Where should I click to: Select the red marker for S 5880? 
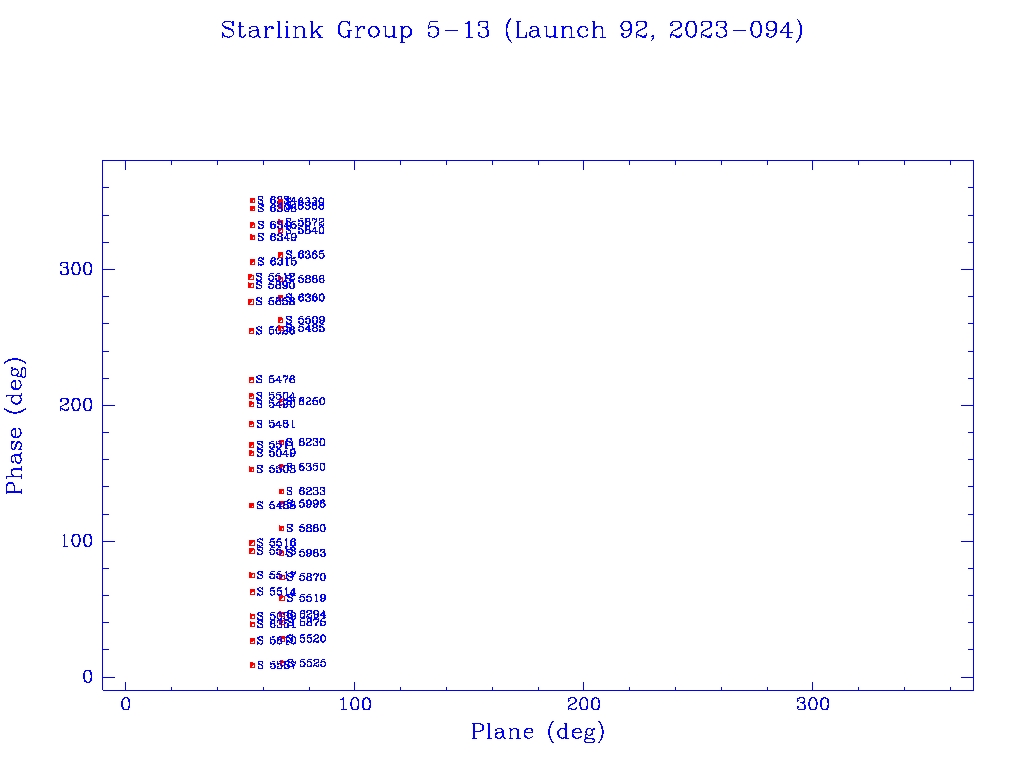281,528
